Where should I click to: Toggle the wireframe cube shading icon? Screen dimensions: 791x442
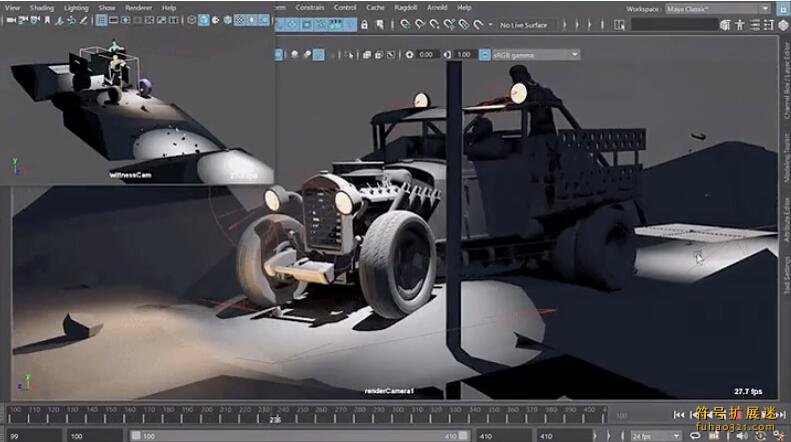click(x=190, y=21)
